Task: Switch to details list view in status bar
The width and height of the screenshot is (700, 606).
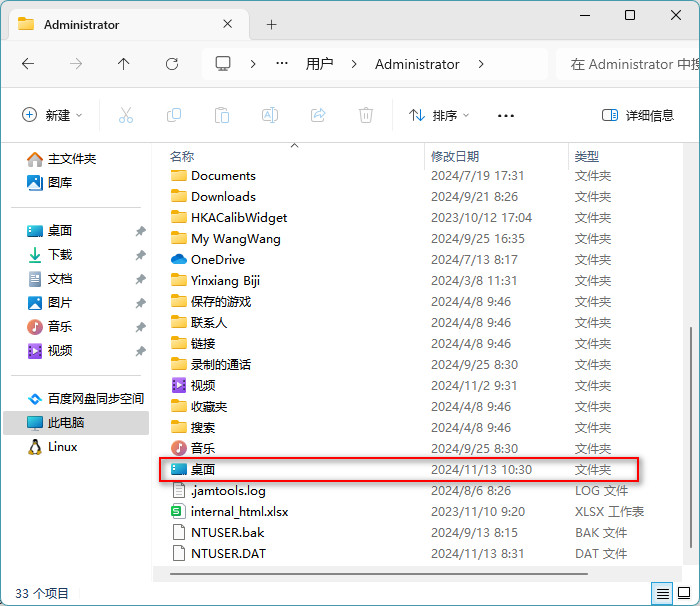Action: coord(662,593)
